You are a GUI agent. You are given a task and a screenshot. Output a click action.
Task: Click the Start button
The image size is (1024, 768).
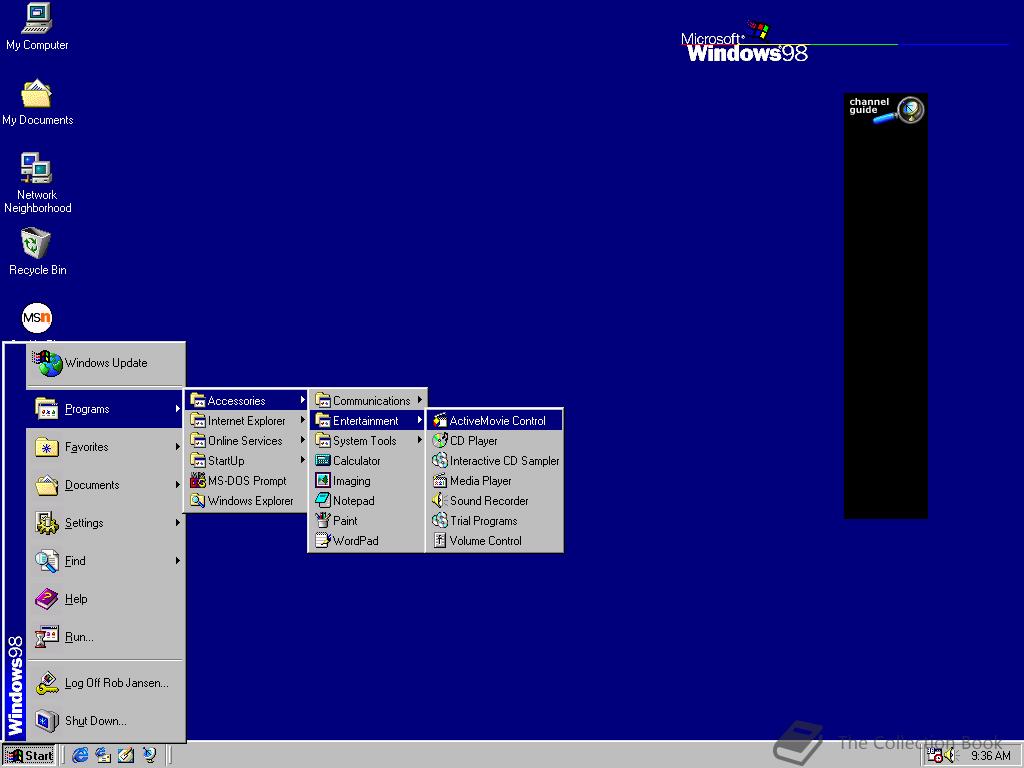point(29,756)
